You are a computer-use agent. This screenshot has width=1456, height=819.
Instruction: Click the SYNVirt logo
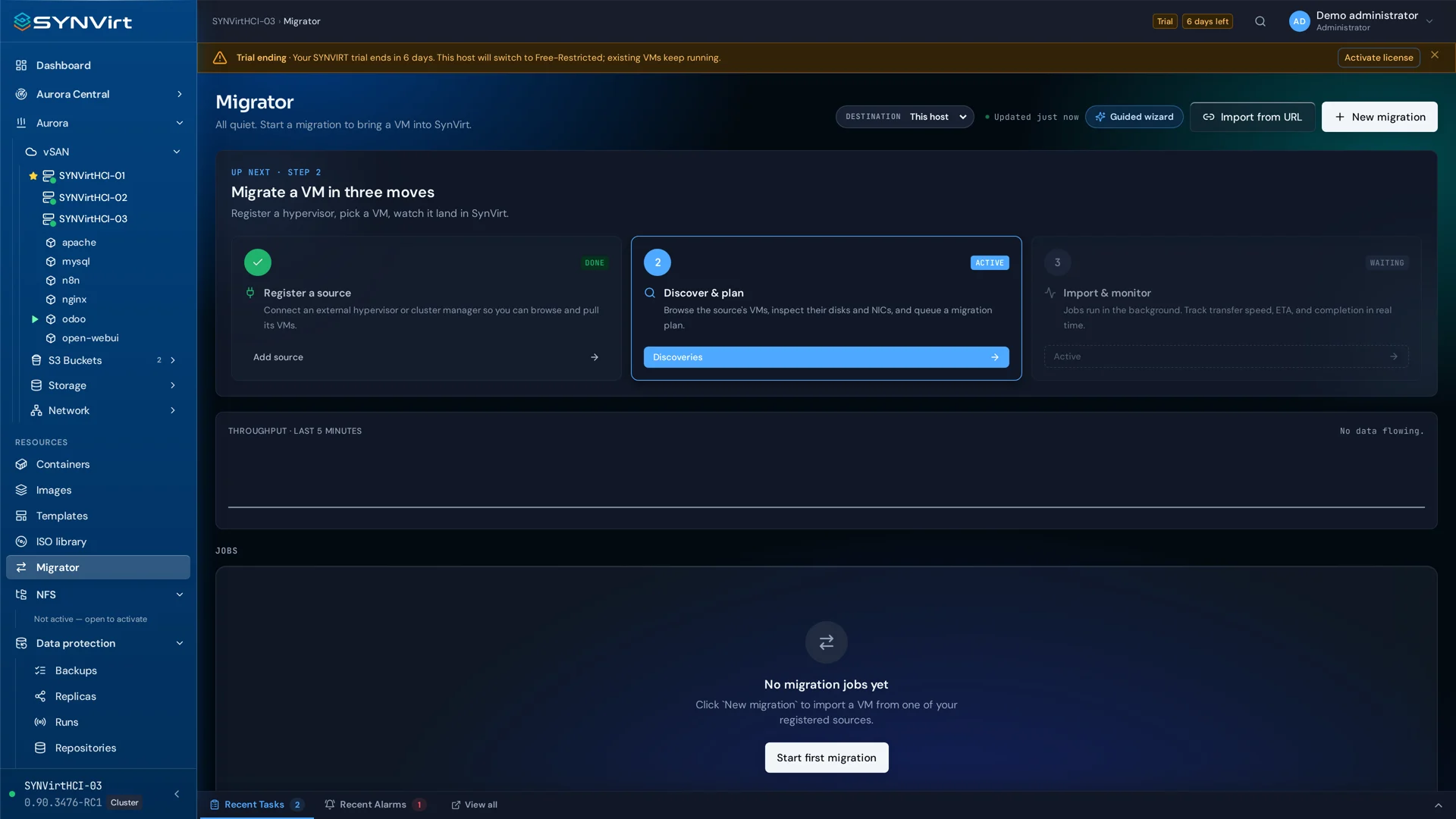pos(73,22)
